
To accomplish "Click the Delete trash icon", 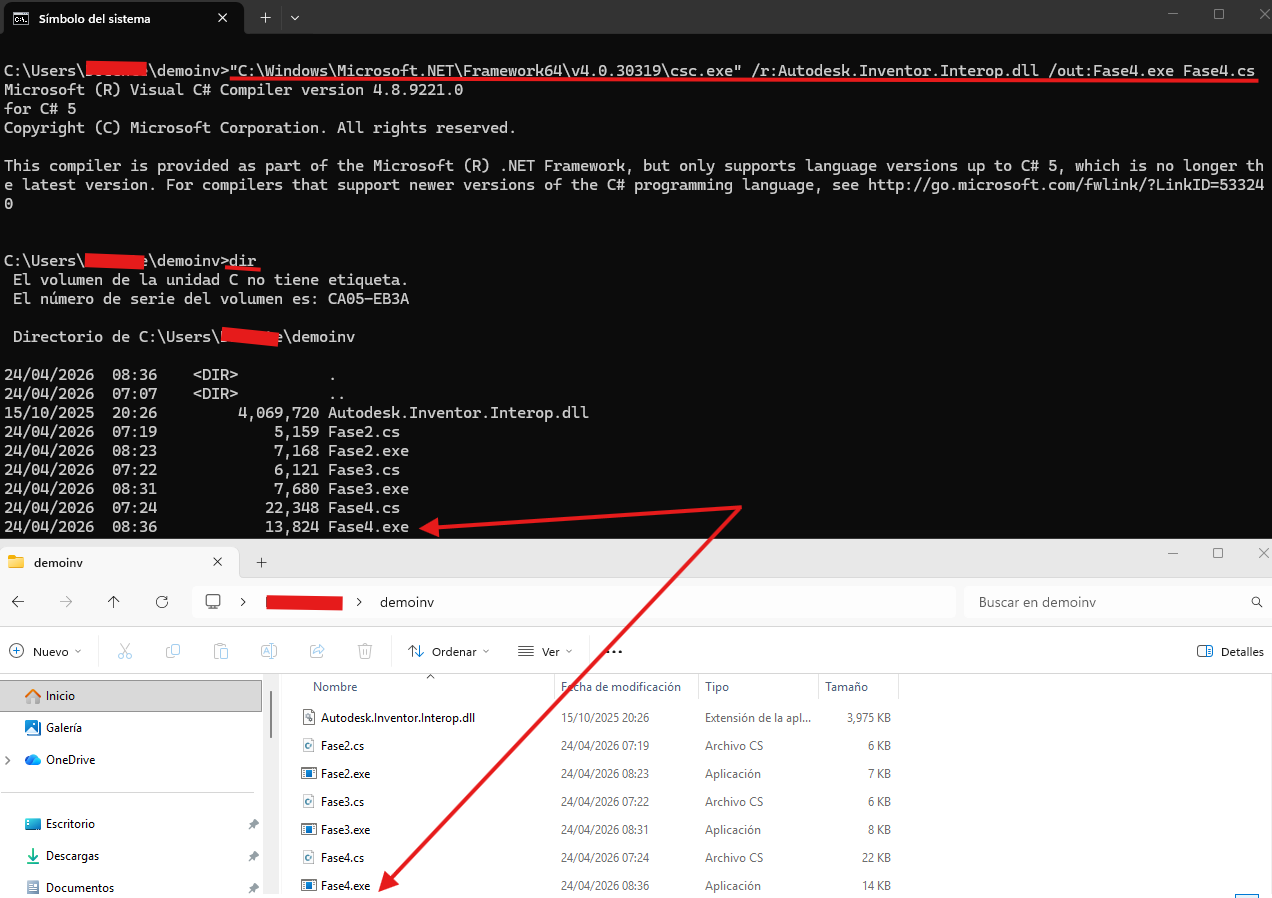I will [x=365, y=651].
